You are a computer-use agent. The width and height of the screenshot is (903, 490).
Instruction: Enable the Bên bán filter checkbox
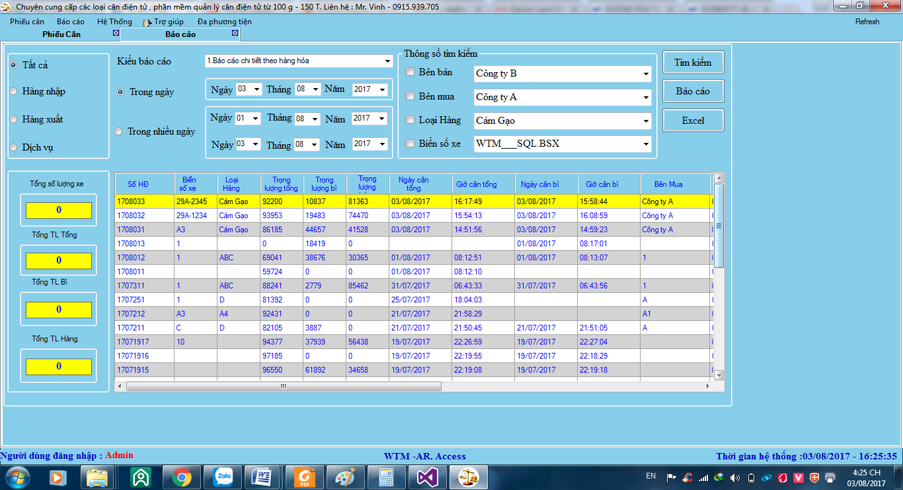coord(410,73)
